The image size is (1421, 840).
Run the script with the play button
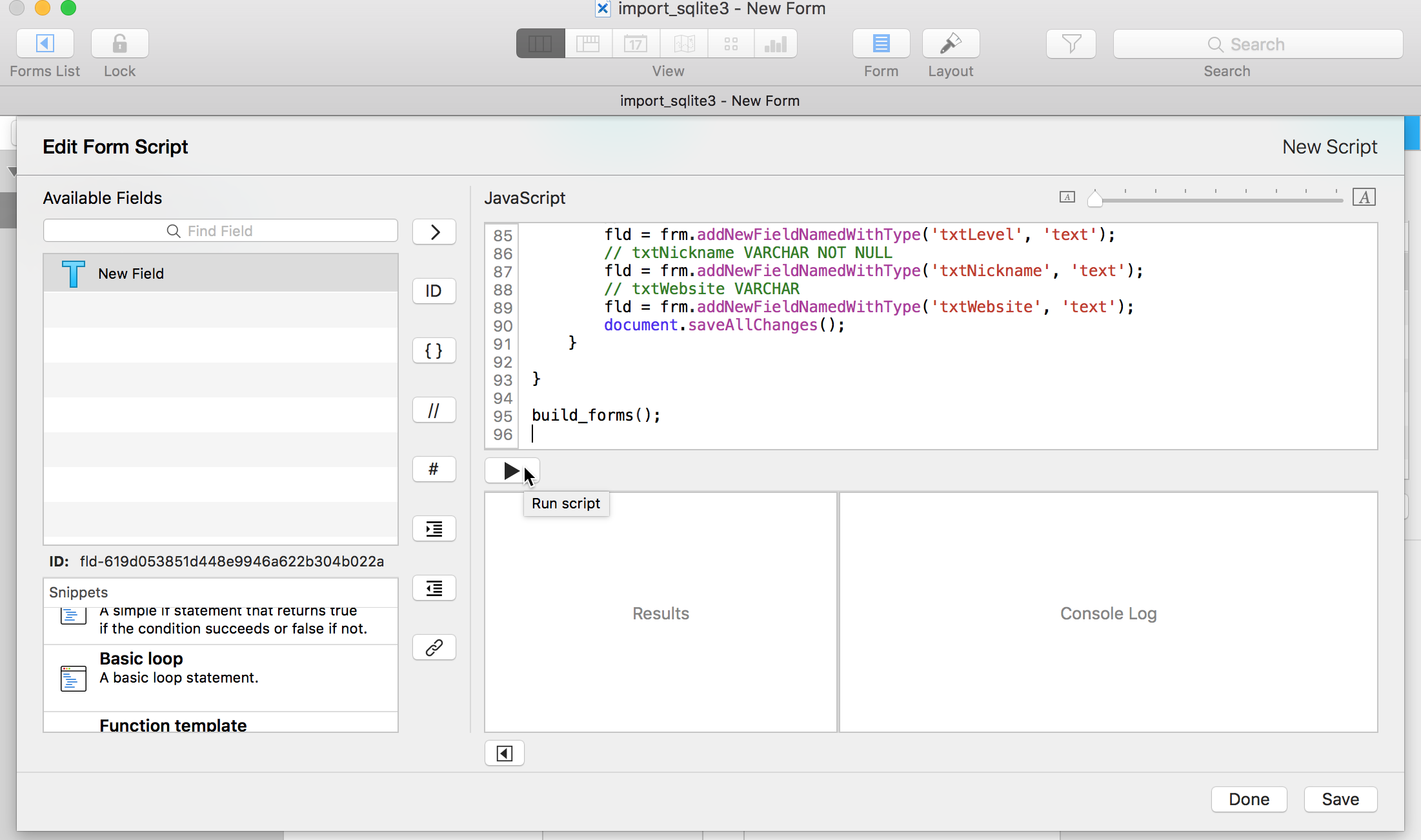(510, 471)
